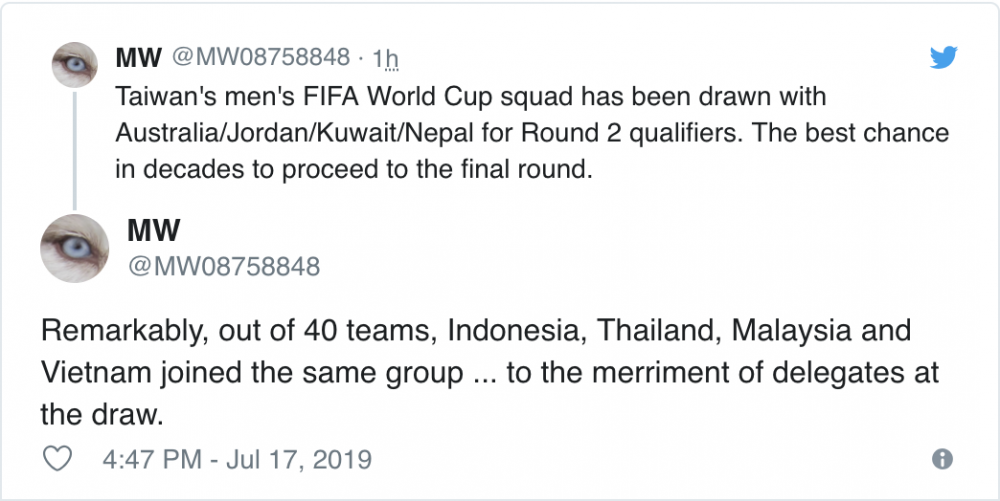Click @MW08758848 handle in the top tweet

pos(261,57)
